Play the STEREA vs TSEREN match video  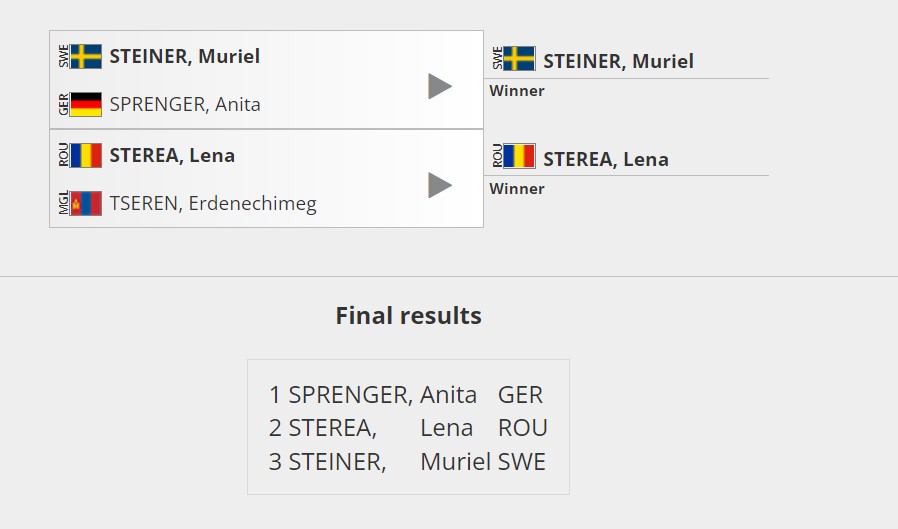pos(440,185)
